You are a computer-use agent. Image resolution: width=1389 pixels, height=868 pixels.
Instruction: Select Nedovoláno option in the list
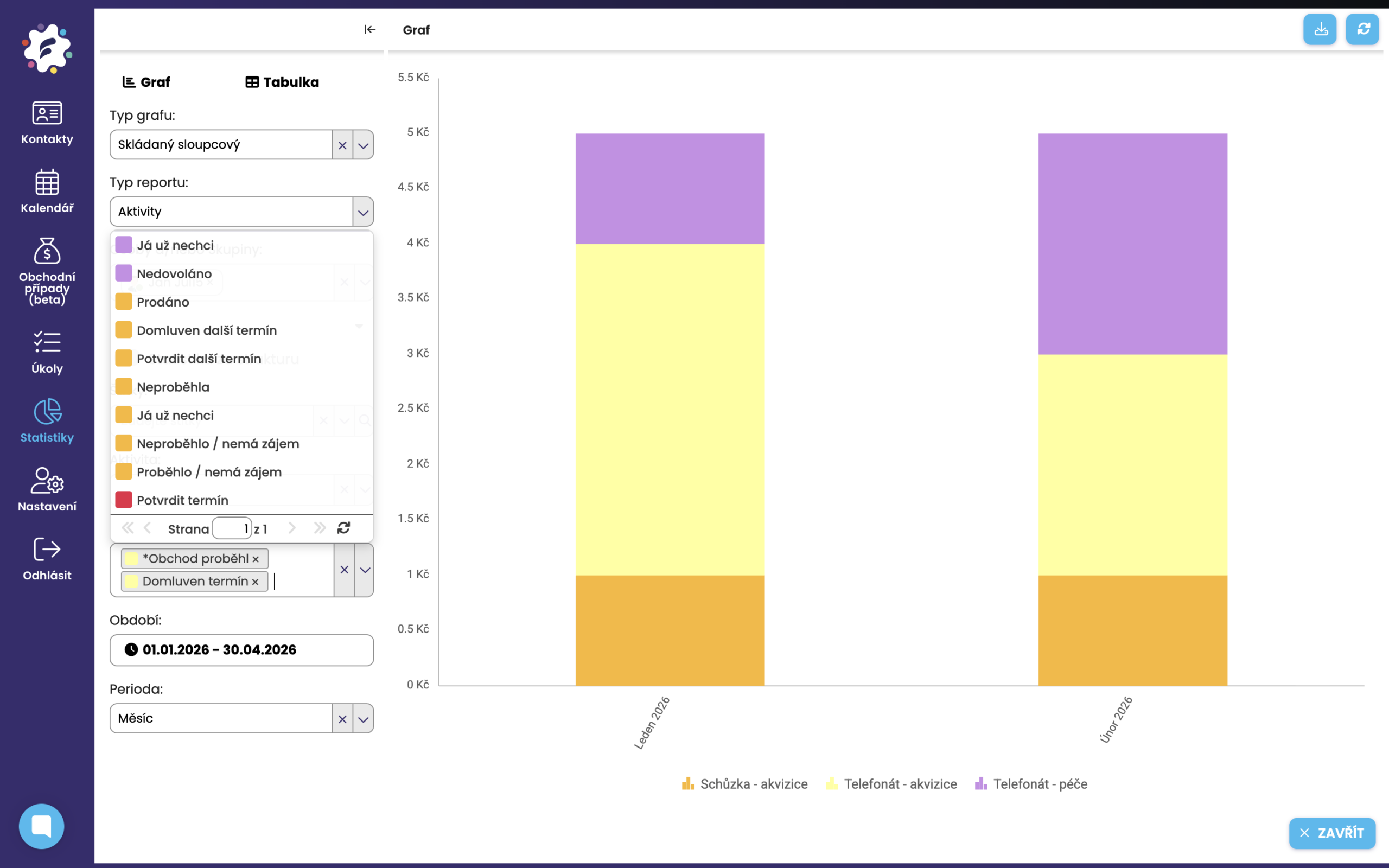pyautogui.click(x=174, y=274)
